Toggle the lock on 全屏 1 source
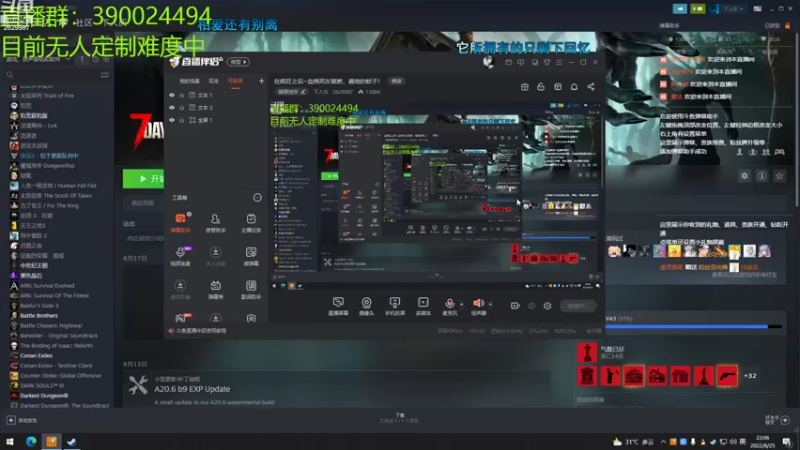This screenshot has width=800, height=450. click(182, 120)
